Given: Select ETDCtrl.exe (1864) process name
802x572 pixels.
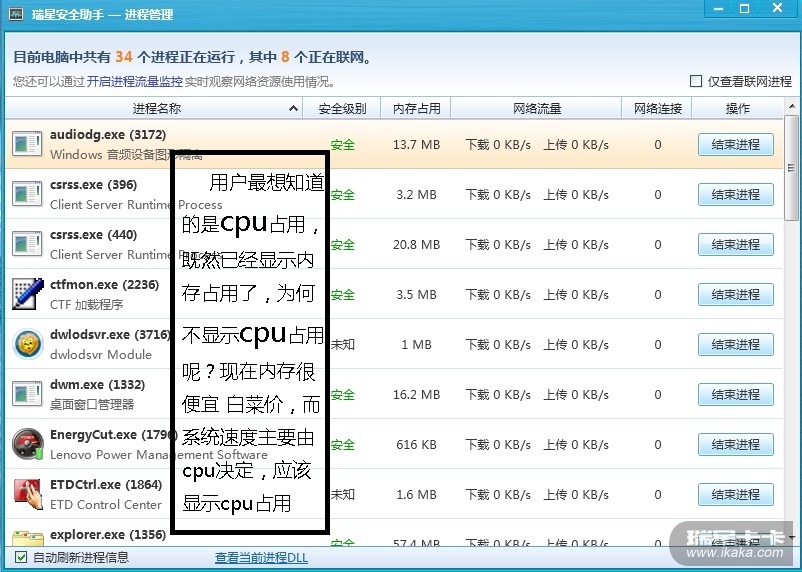Looking at the screenshot, I should [106, 485].
